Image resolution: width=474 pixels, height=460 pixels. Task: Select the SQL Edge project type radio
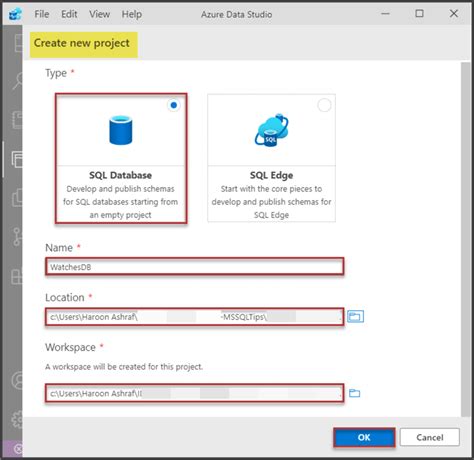pos(324,105)
